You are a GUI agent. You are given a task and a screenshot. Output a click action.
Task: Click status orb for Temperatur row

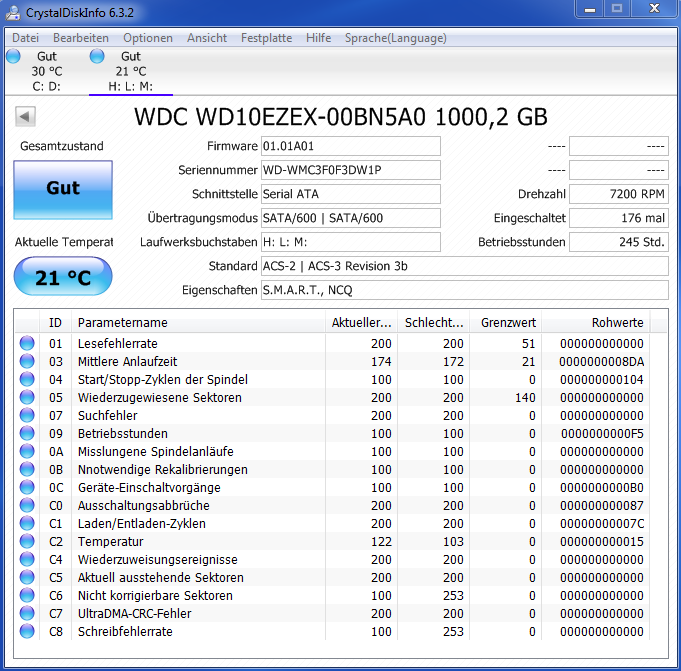point(27,541)
